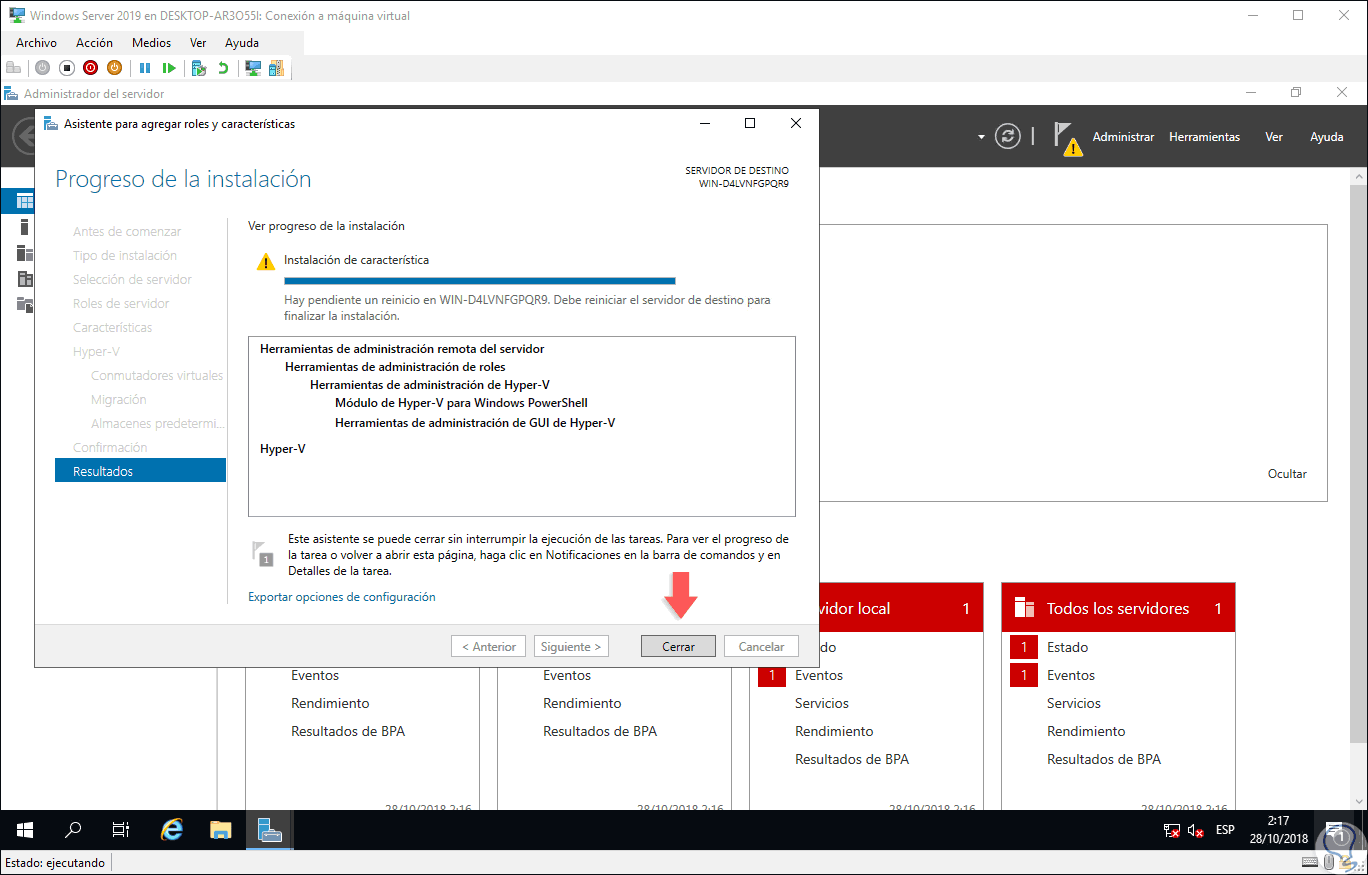This screenshot has height=875, width=1368.
Task: Click Server Manager taskbar icon
Action: pyautogui.click(x=269, y=830)
